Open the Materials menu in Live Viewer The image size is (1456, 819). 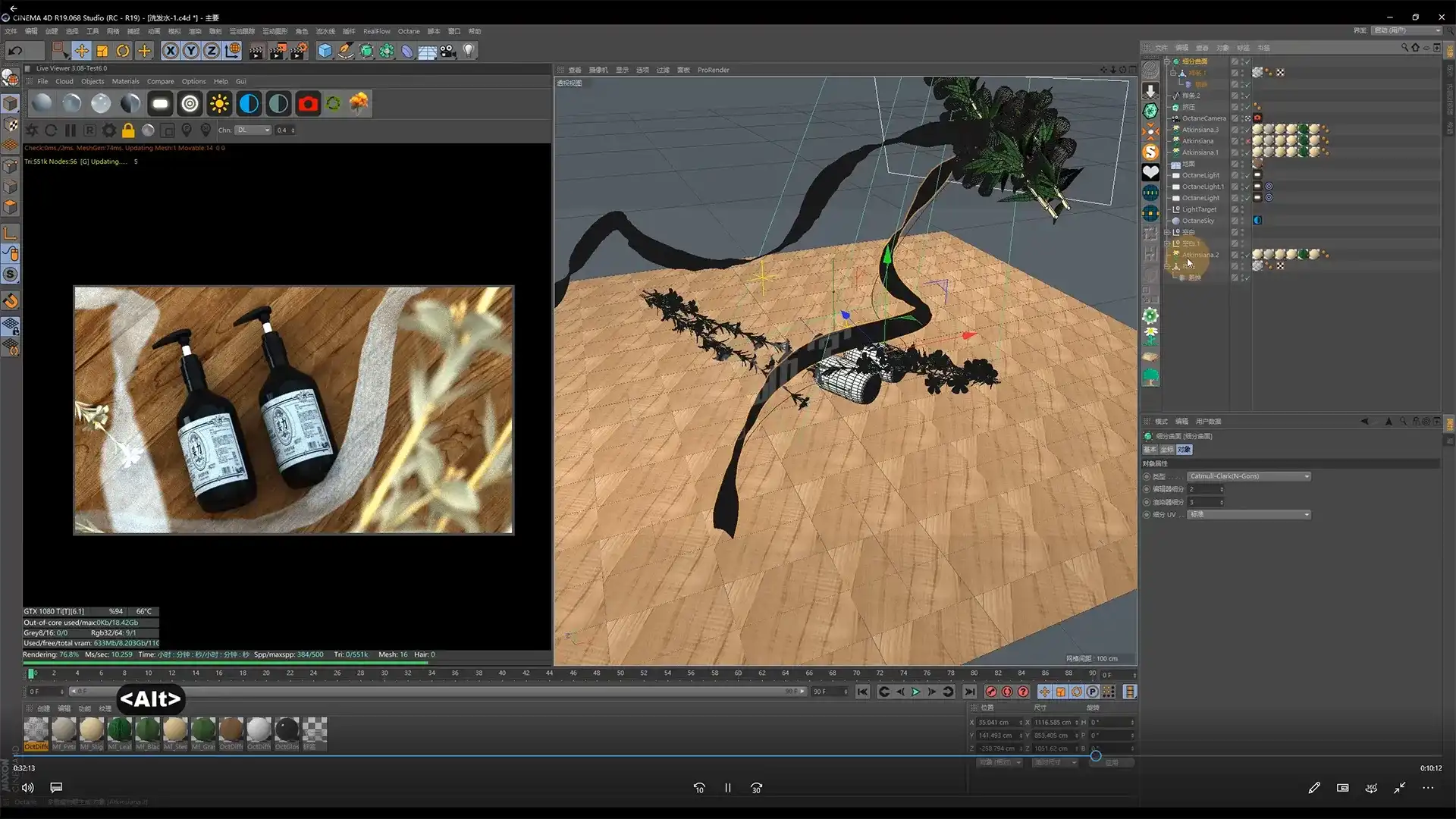coord(126,81)
